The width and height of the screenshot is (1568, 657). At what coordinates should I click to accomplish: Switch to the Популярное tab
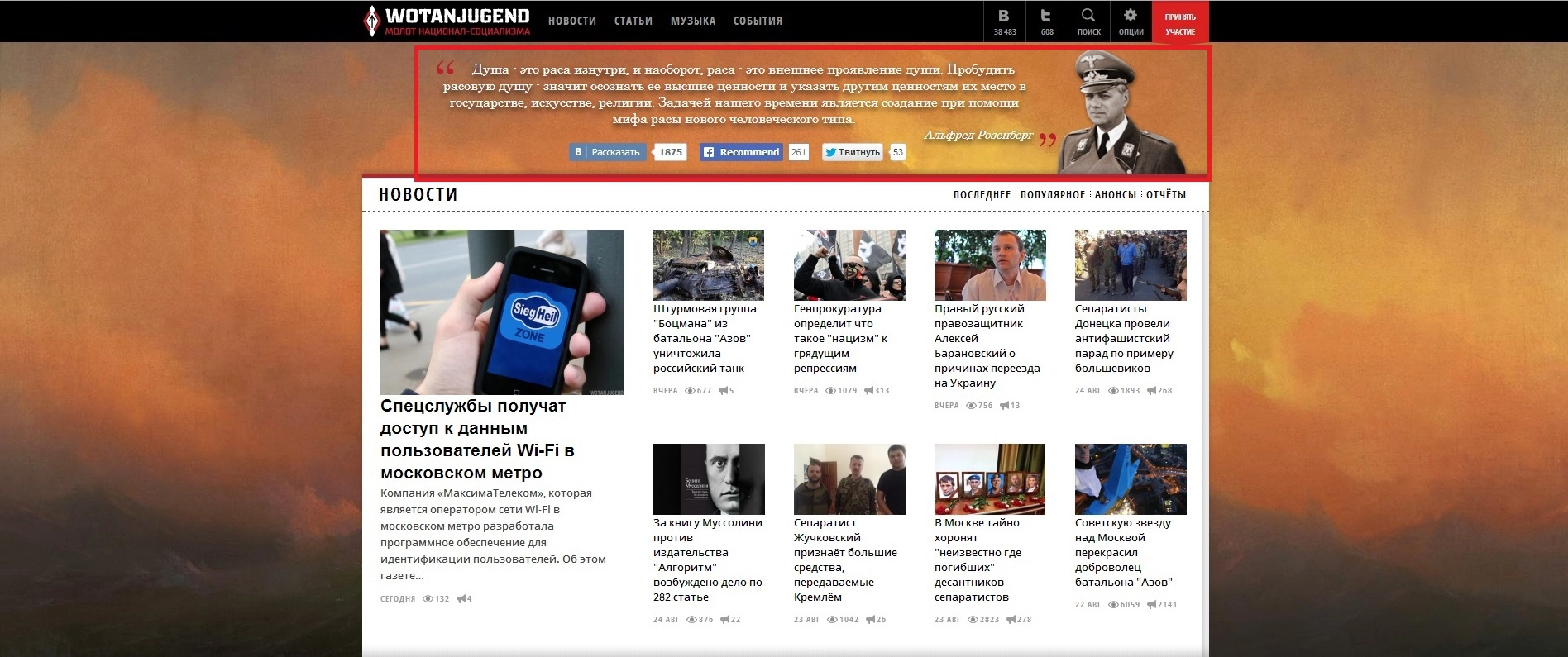point(1052,195)
